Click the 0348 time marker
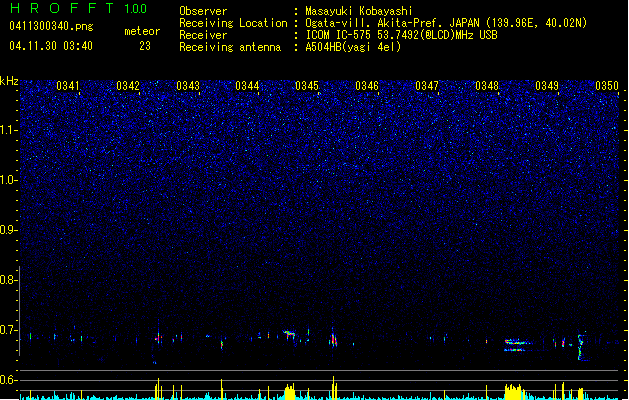Image resolution: width=629 pixels, height=400 pixels. [487, 86]
